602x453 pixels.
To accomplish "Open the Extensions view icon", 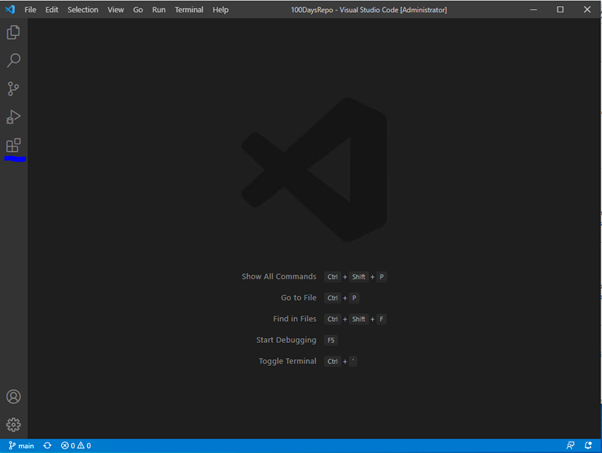I will coord(14,146).
